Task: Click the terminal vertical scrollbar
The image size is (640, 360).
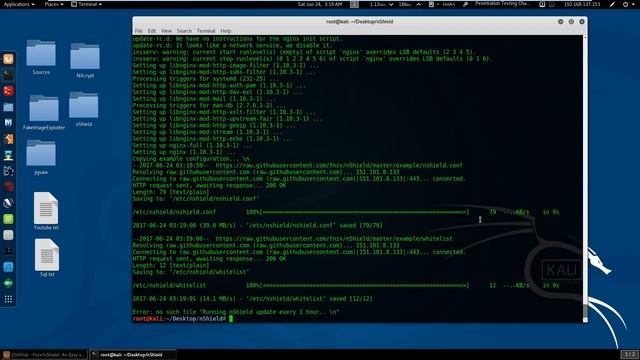Action: [585, 178]
